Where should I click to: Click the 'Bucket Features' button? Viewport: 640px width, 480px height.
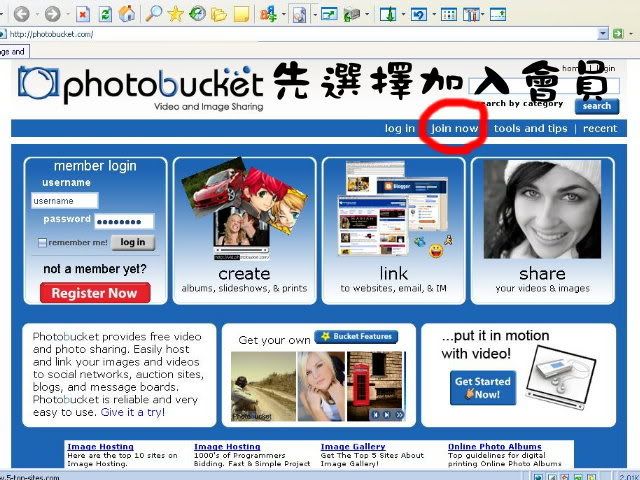pyautogui.click(x=356, y=337)
